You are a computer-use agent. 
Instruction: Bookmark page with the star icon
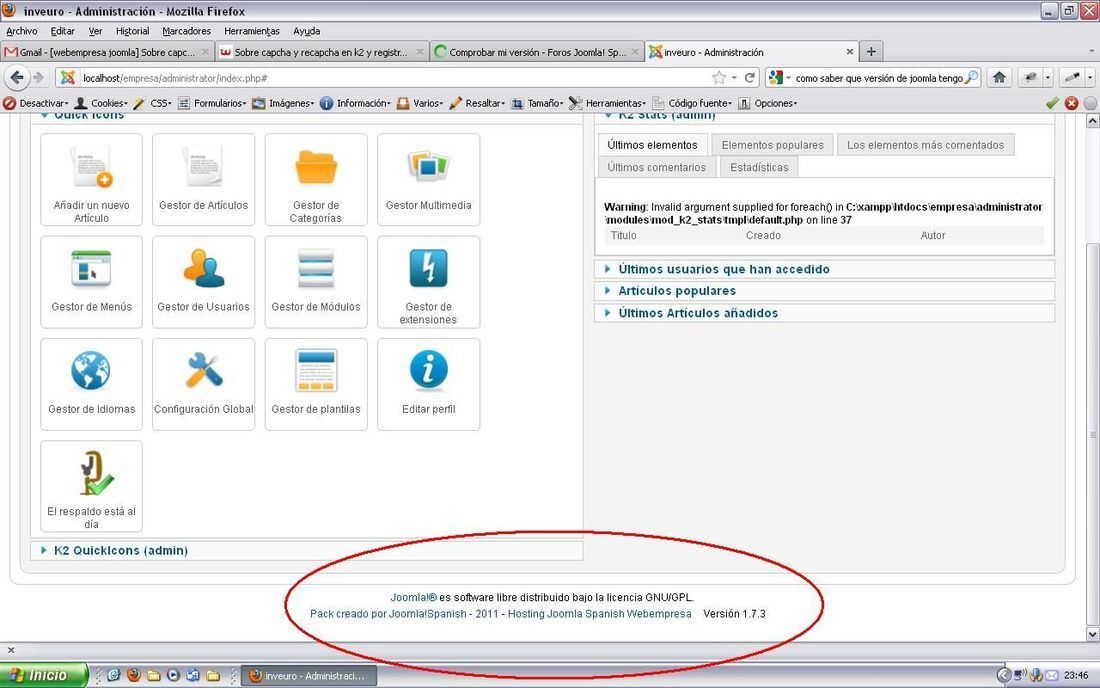[x=719, y=77]
